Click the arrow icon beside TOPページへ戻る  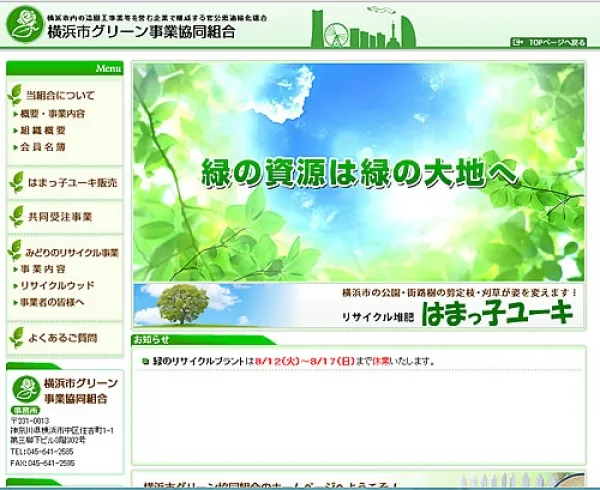pos(518,42)
